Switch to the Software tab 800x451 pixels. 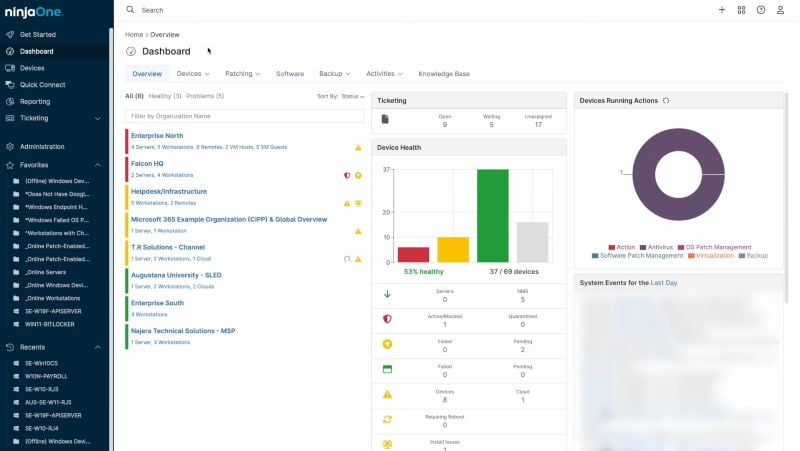point(290,73)
